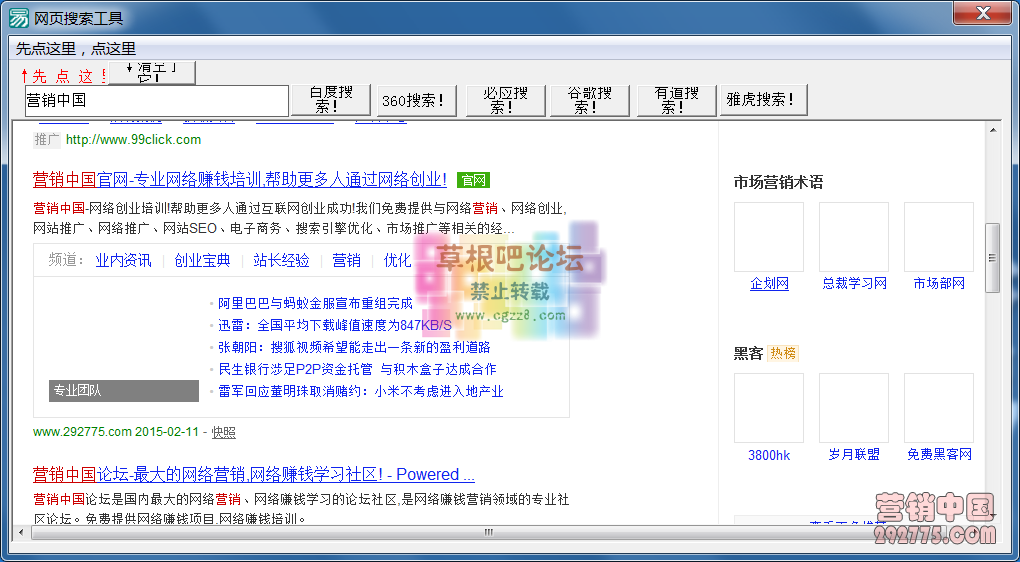The width and height of the screenshot is (1020, 562).
Task: Open the 营销中国论坛 result title
Action: tap(254, 475)
